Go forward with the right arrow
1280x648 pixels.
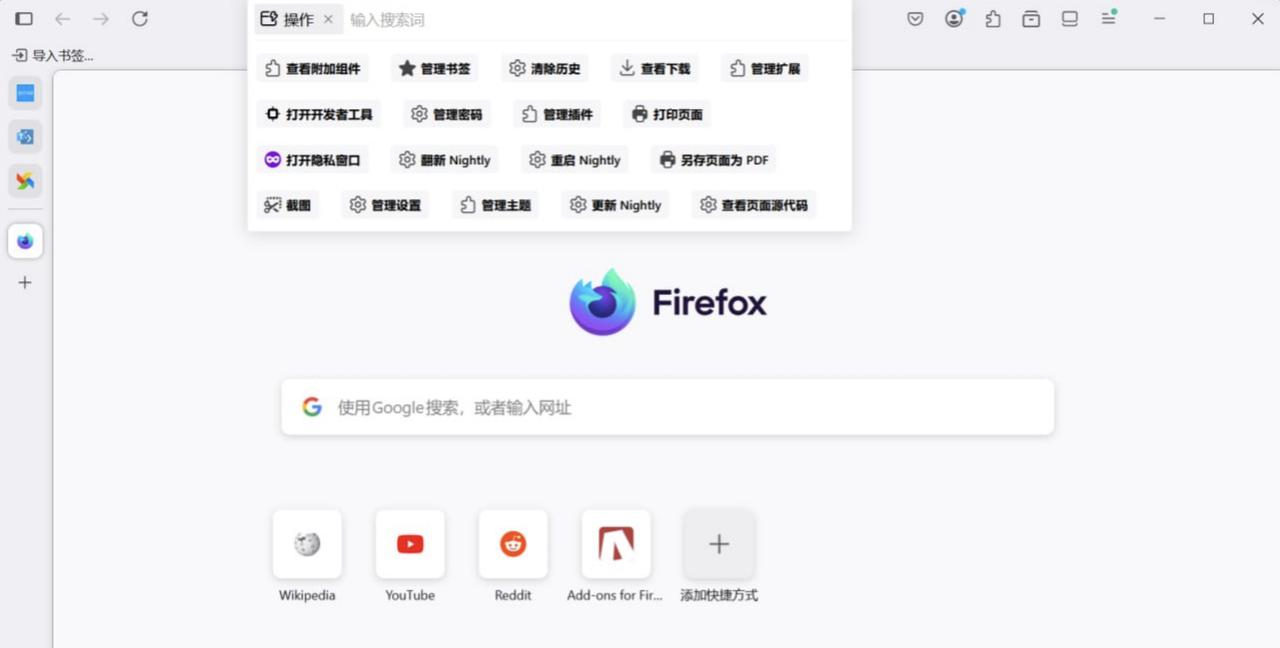101,19
